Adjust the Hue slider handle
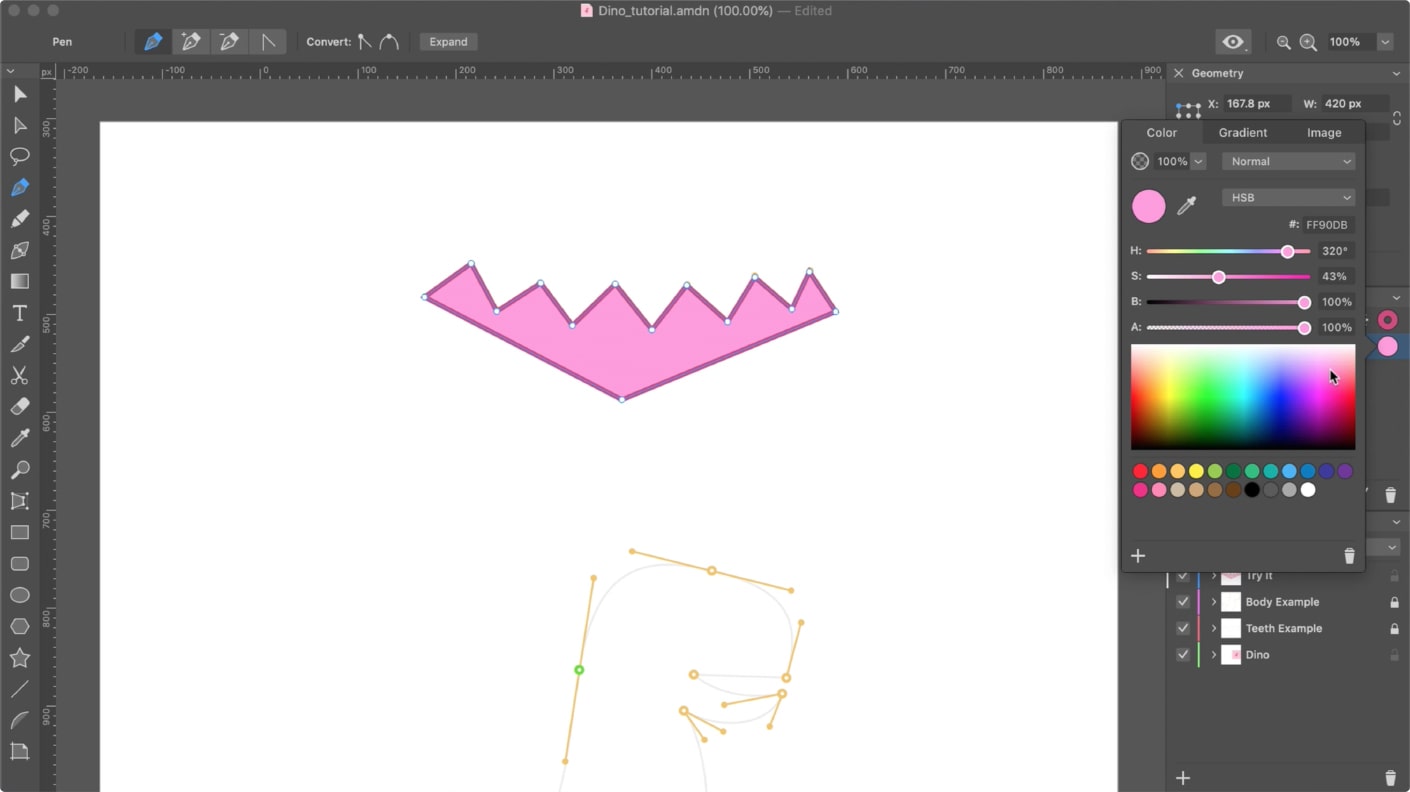Image resolution: width=1410 pixels, height=792 pixels. click(1287, 251)
